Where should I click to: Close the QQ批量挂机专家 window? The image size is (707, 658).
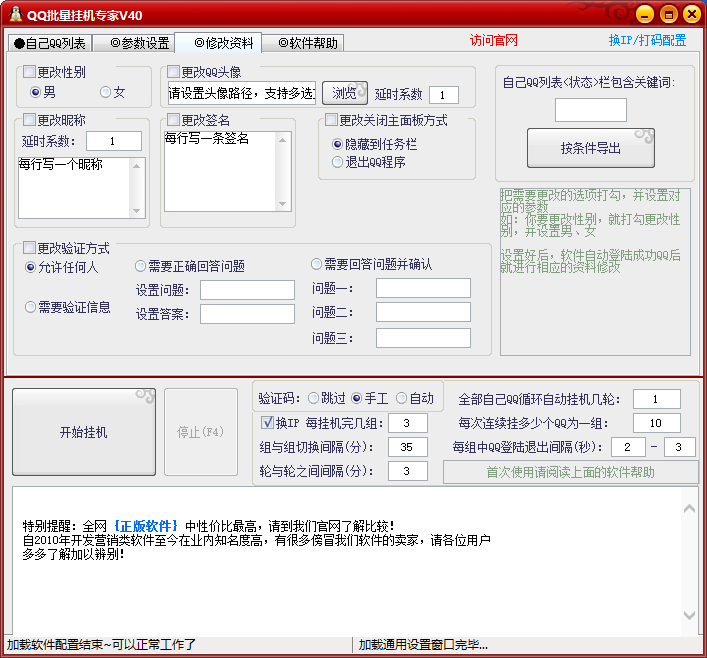[x=692, y=14]
